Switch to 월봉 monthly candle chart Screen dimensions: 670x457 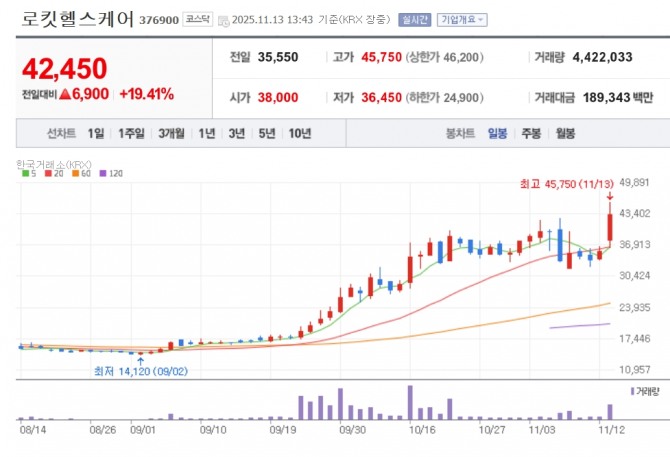pos(565,133)
